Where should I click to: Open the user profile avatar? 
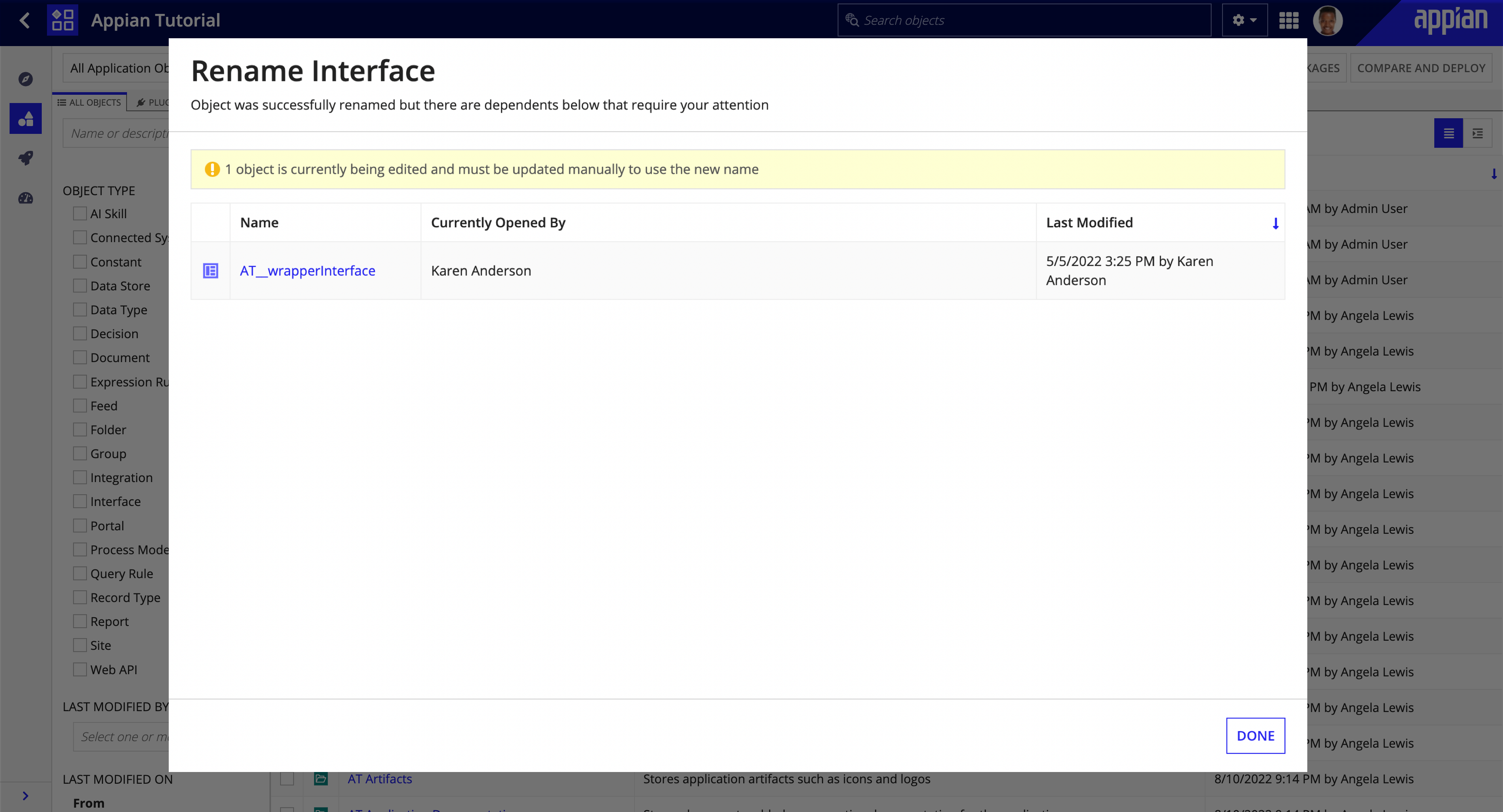coord(1327,20)
